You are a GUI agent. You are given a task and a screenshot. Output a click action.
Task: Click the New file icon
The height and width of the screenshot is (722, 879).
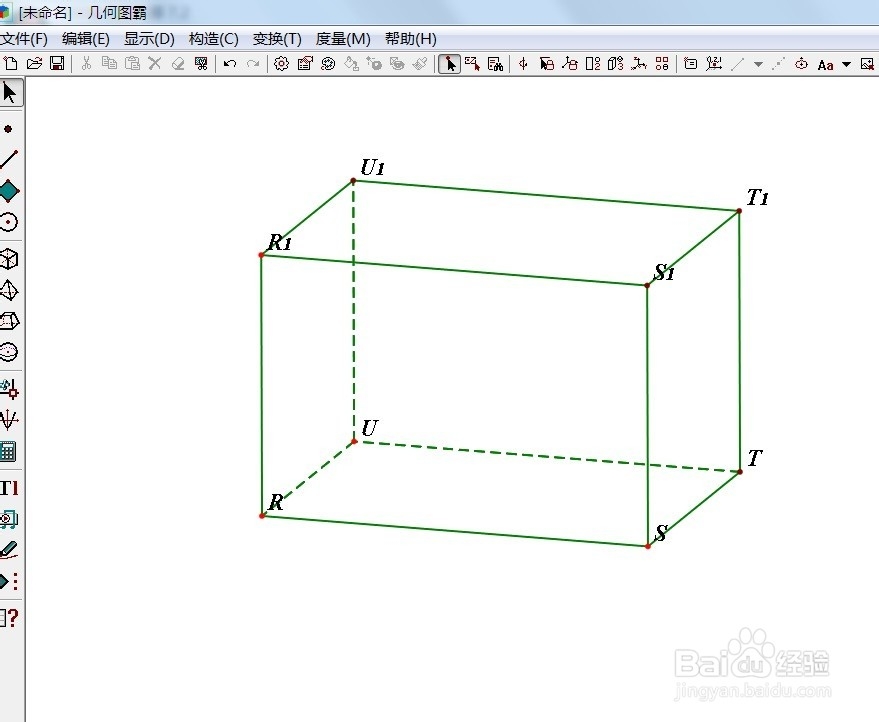coord(11,63)
